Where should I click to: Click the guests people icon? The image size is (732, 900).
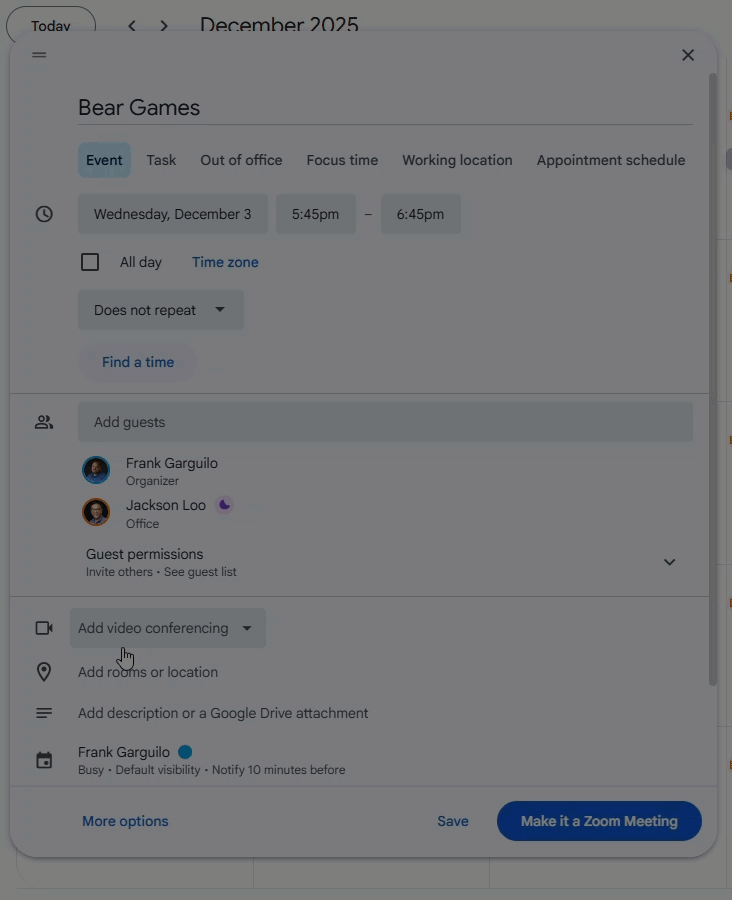[x=44, y=422]
